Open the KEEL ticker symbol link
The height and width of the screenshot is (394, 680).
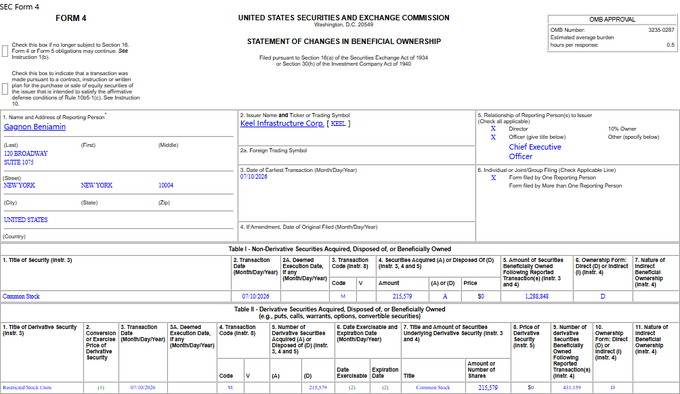(338, 124)
